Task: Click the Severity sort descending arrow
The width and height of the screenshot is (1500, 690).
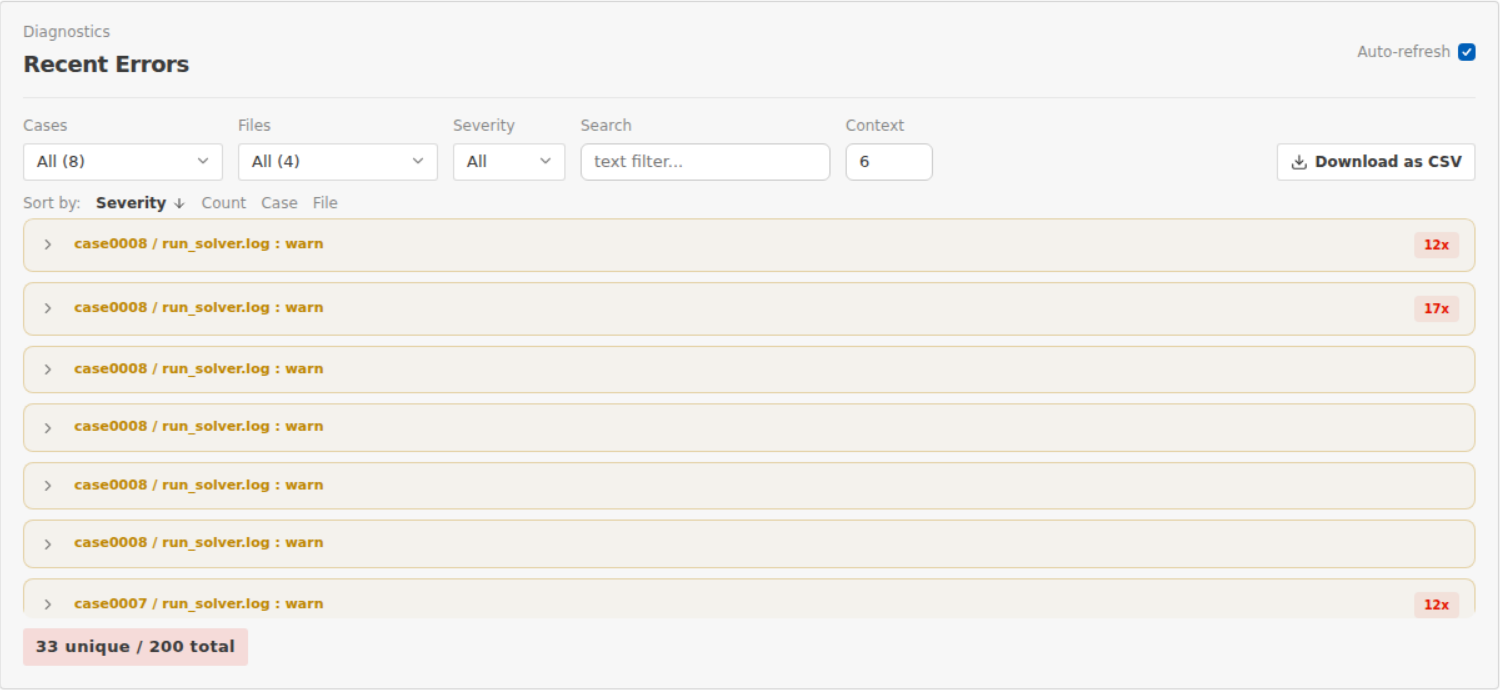Action: point(179,203)
